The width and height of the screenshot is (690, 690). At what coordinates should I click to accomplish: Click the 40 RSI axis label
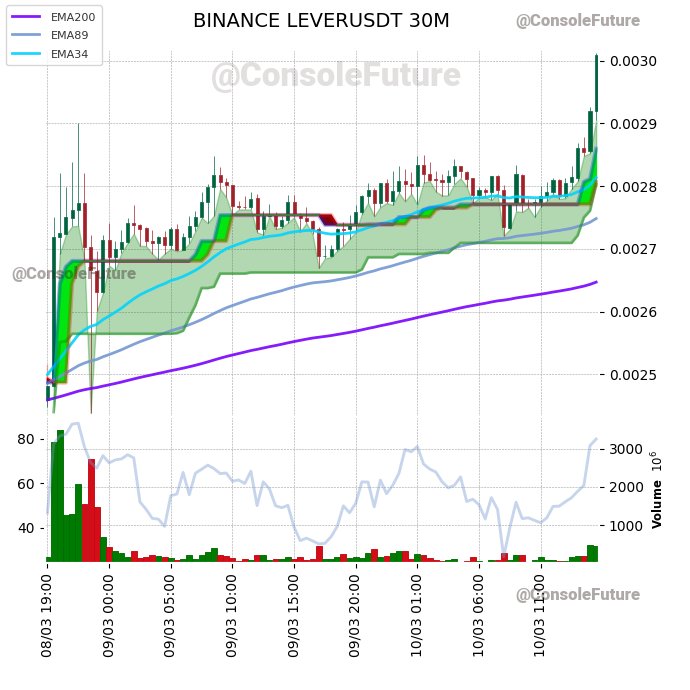26,528
